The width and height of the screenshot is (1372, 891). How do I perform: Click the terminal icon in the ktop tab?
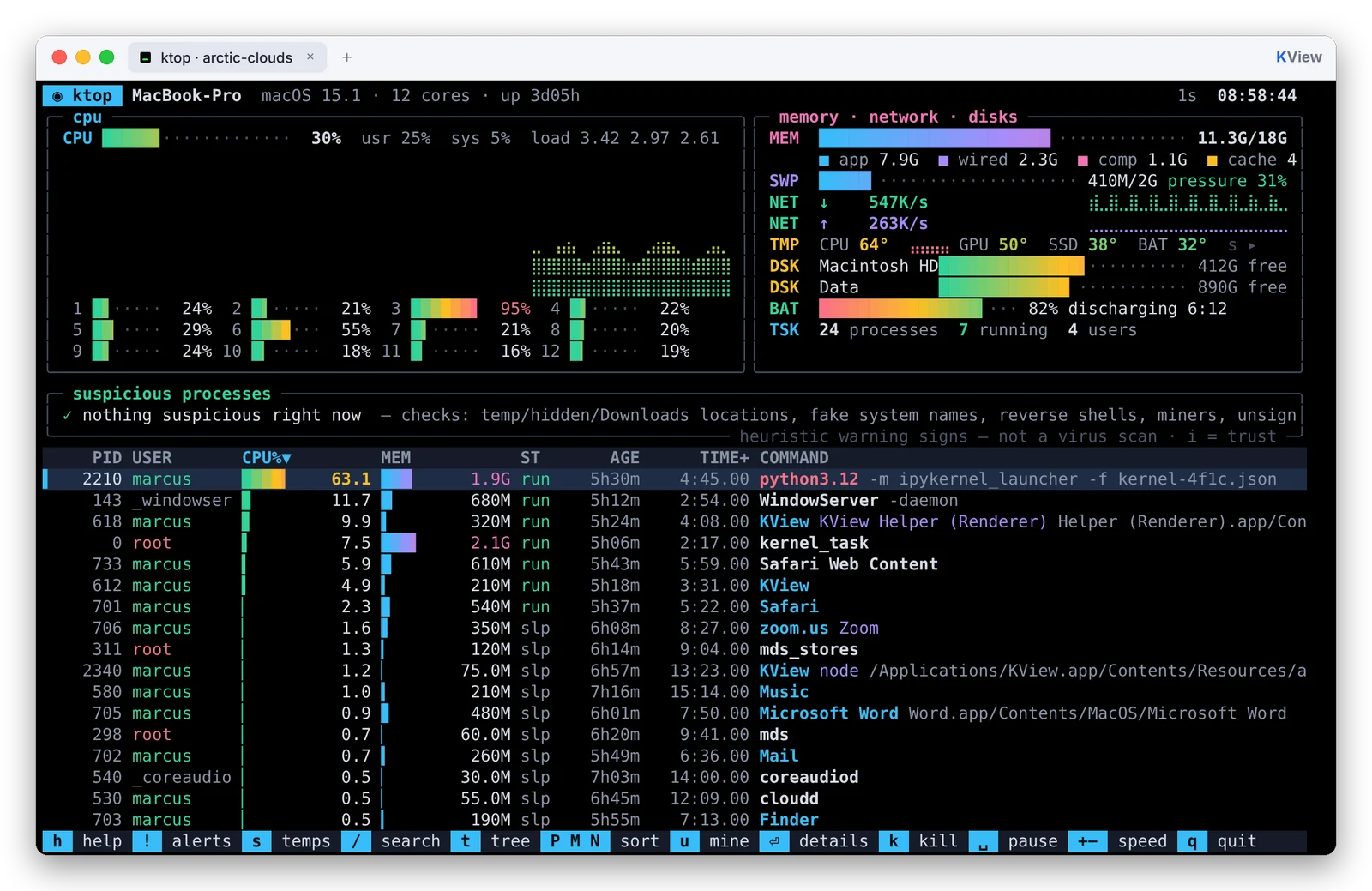click(x=146, y=57)
